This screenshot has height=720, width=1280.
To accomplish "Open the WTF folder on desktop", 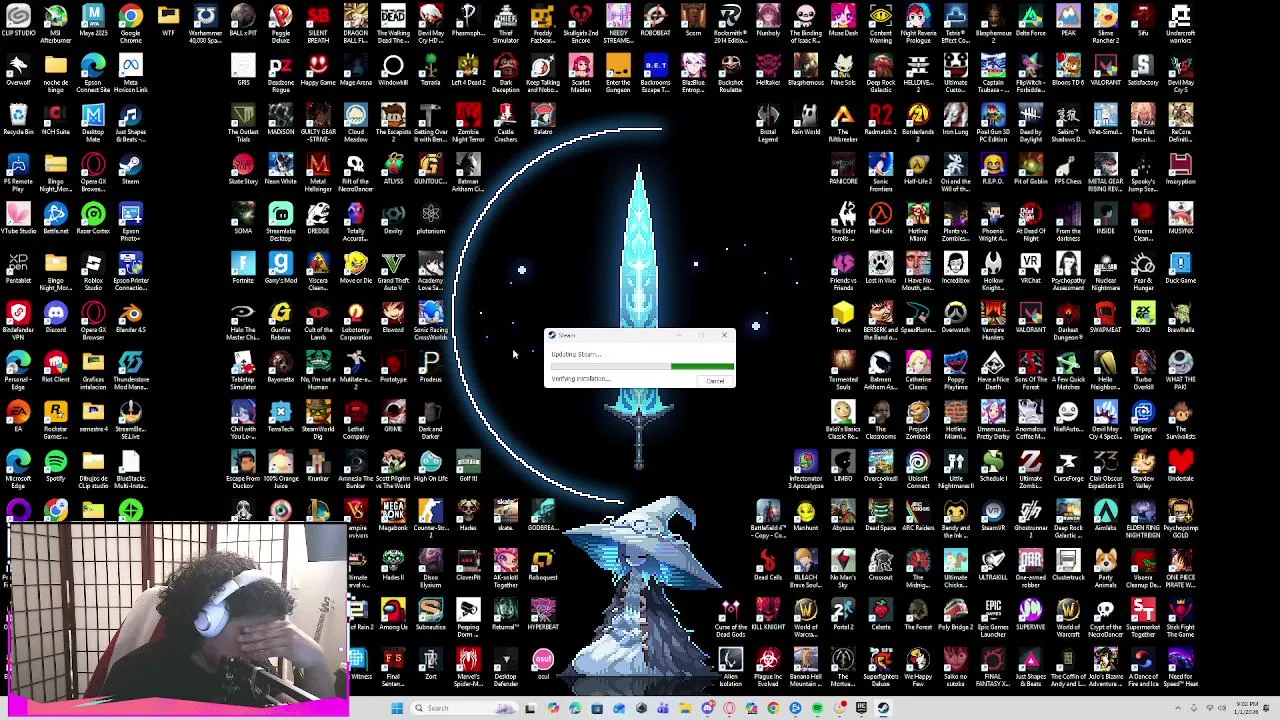I will tap(168, 22).
